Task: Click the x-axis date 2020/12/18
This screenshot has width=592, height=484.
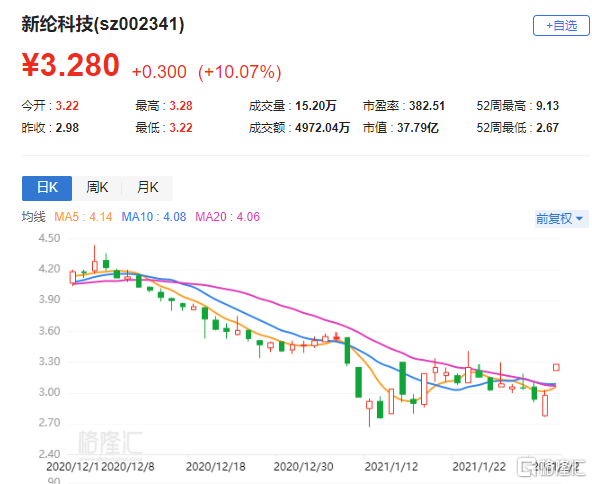Action: tap(216, 467)
